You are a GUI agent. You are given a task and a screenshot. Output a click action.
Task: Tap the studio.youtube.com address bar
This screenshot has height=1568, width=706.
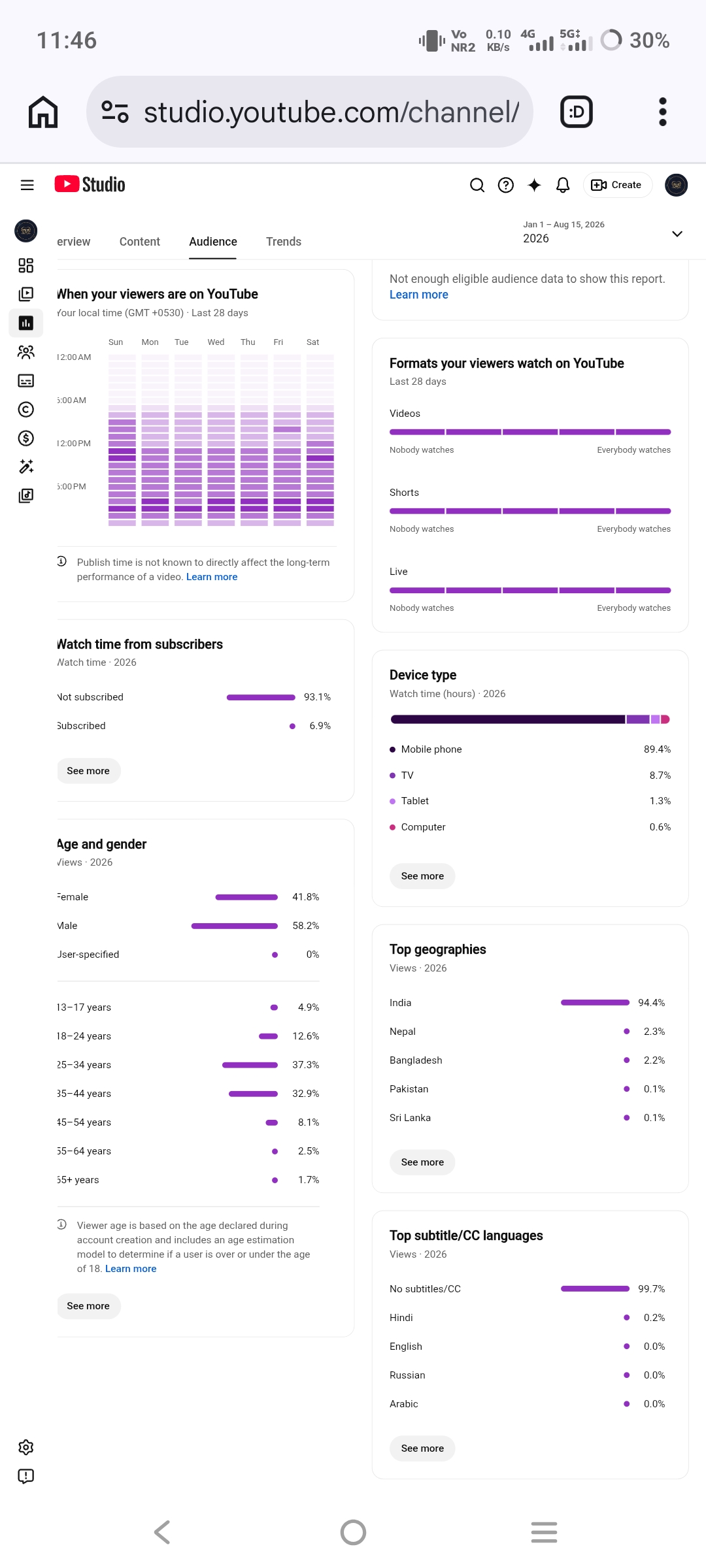pos(310,112)
